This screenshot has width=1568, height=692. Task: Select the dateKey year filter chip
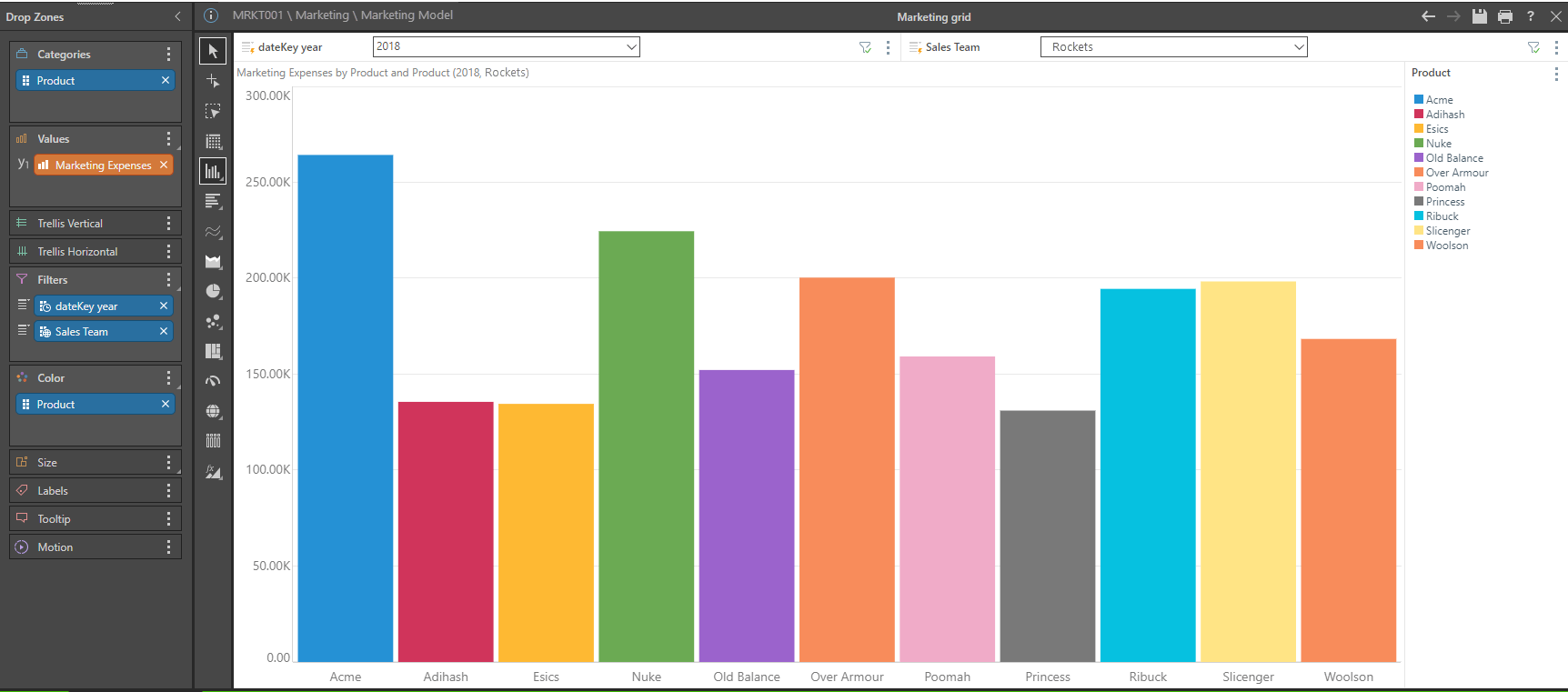pos(103,306)
